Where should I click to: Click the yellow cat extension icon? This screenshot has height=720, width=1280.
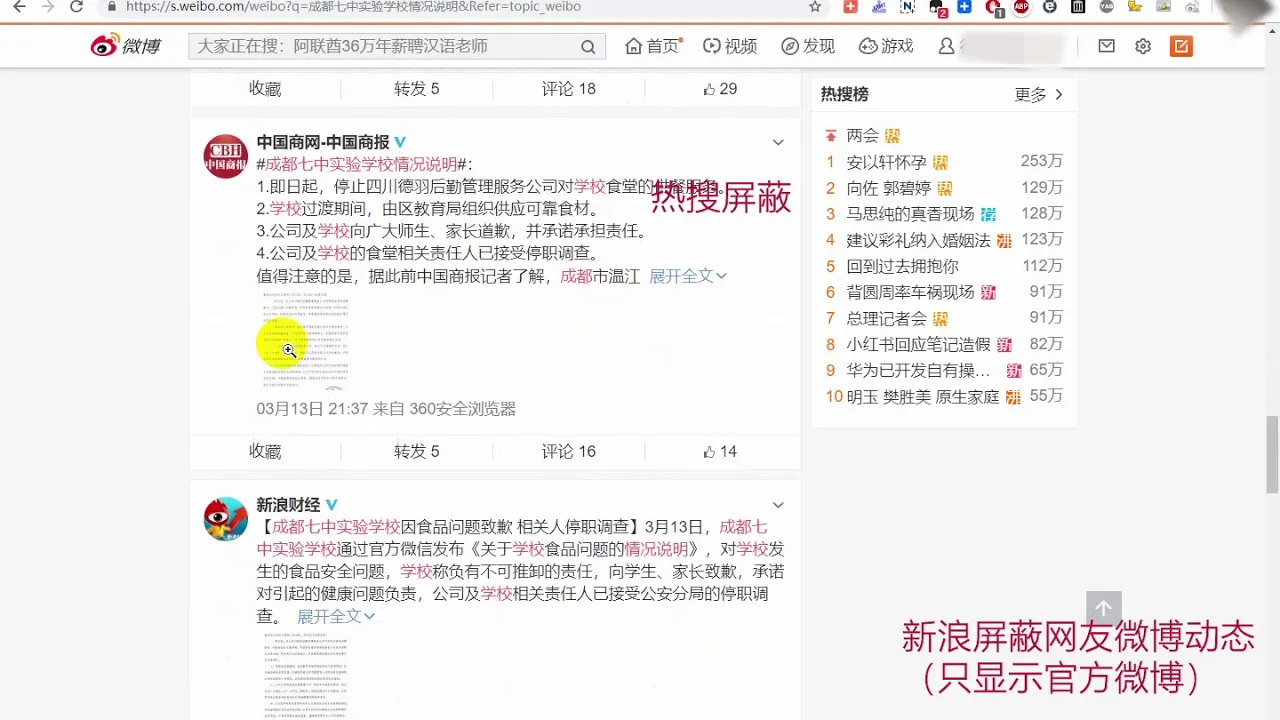point(1135,7)
